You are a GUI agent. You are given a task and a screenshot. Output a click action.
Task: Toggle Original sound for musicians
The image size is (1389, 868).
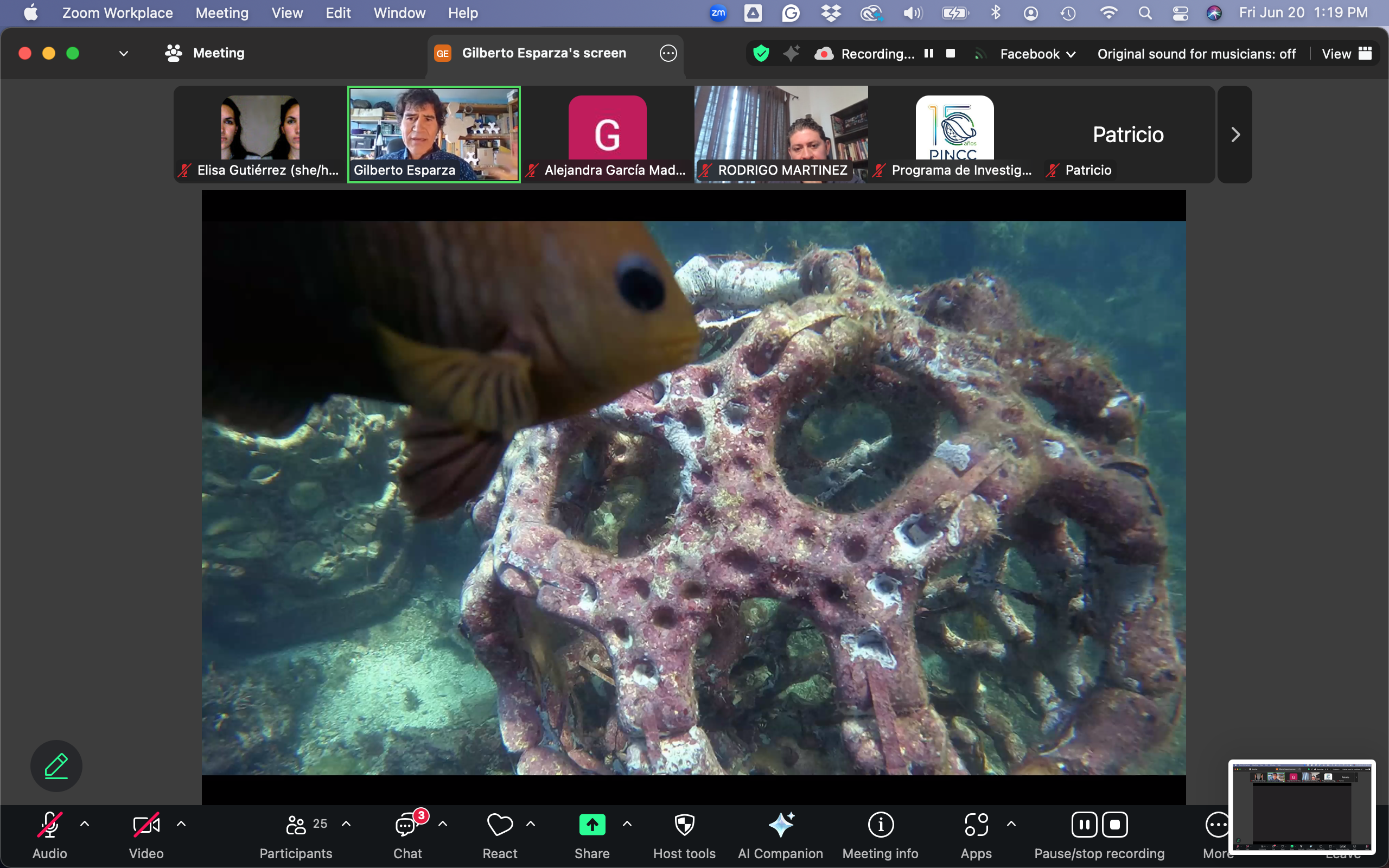coord(1196,53)
